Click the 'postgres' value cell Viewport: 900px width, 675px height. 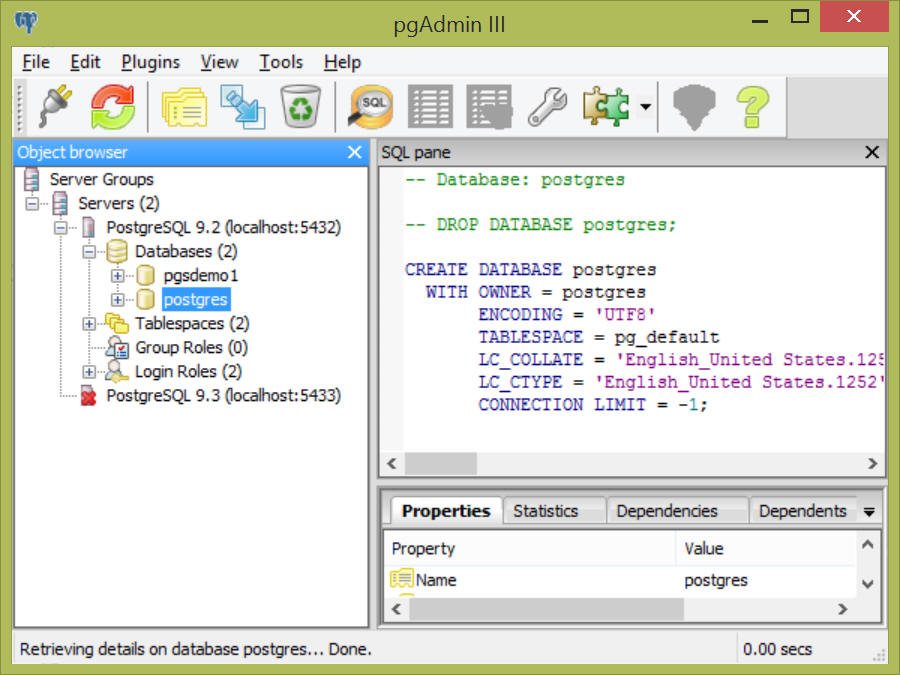tap(716, 580)
